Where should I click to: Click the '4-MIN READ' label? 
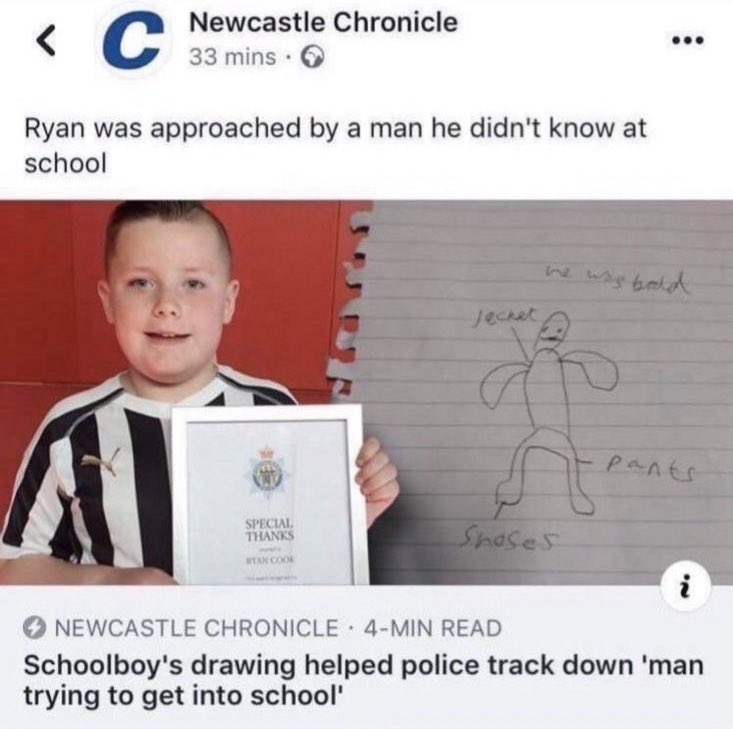pos(433,628)
